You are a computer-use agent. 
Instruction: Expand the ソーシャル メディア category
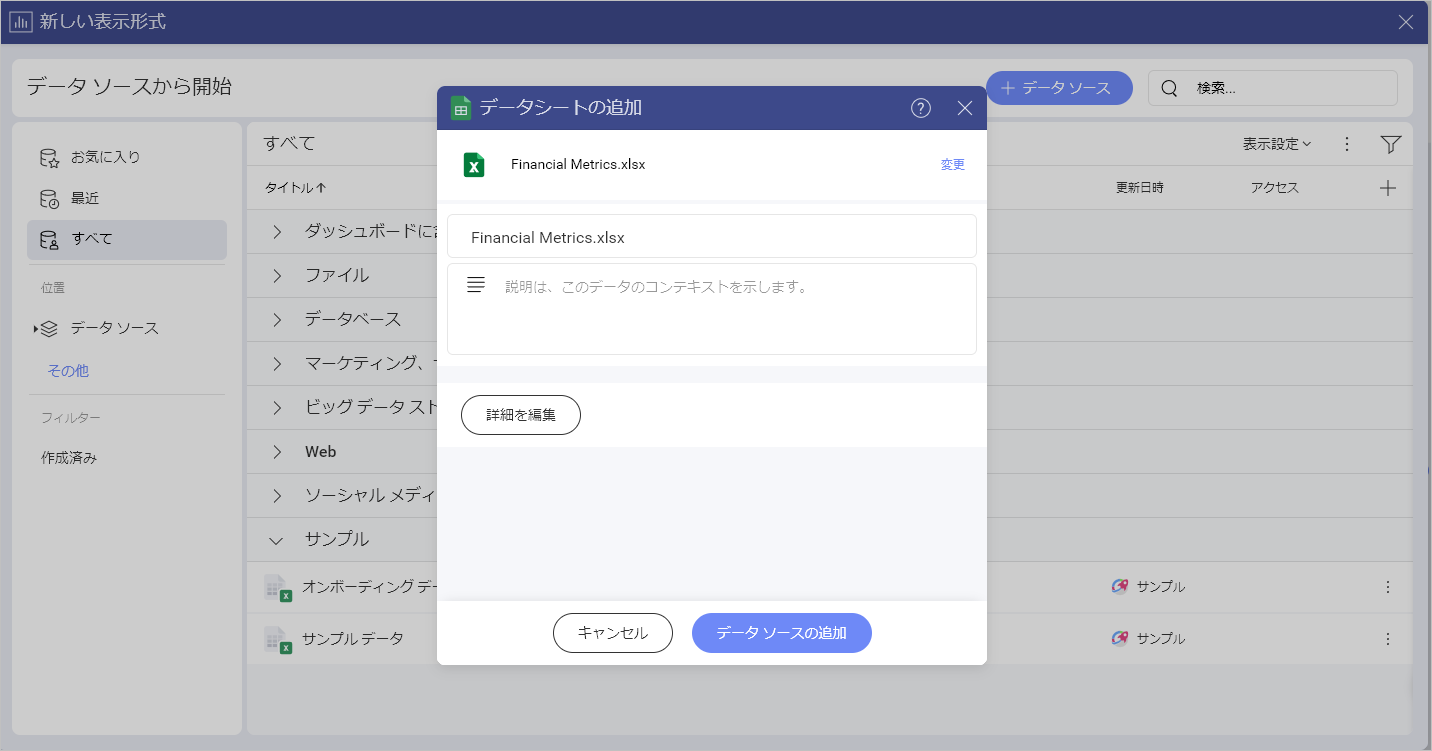(x=278, y=496)
